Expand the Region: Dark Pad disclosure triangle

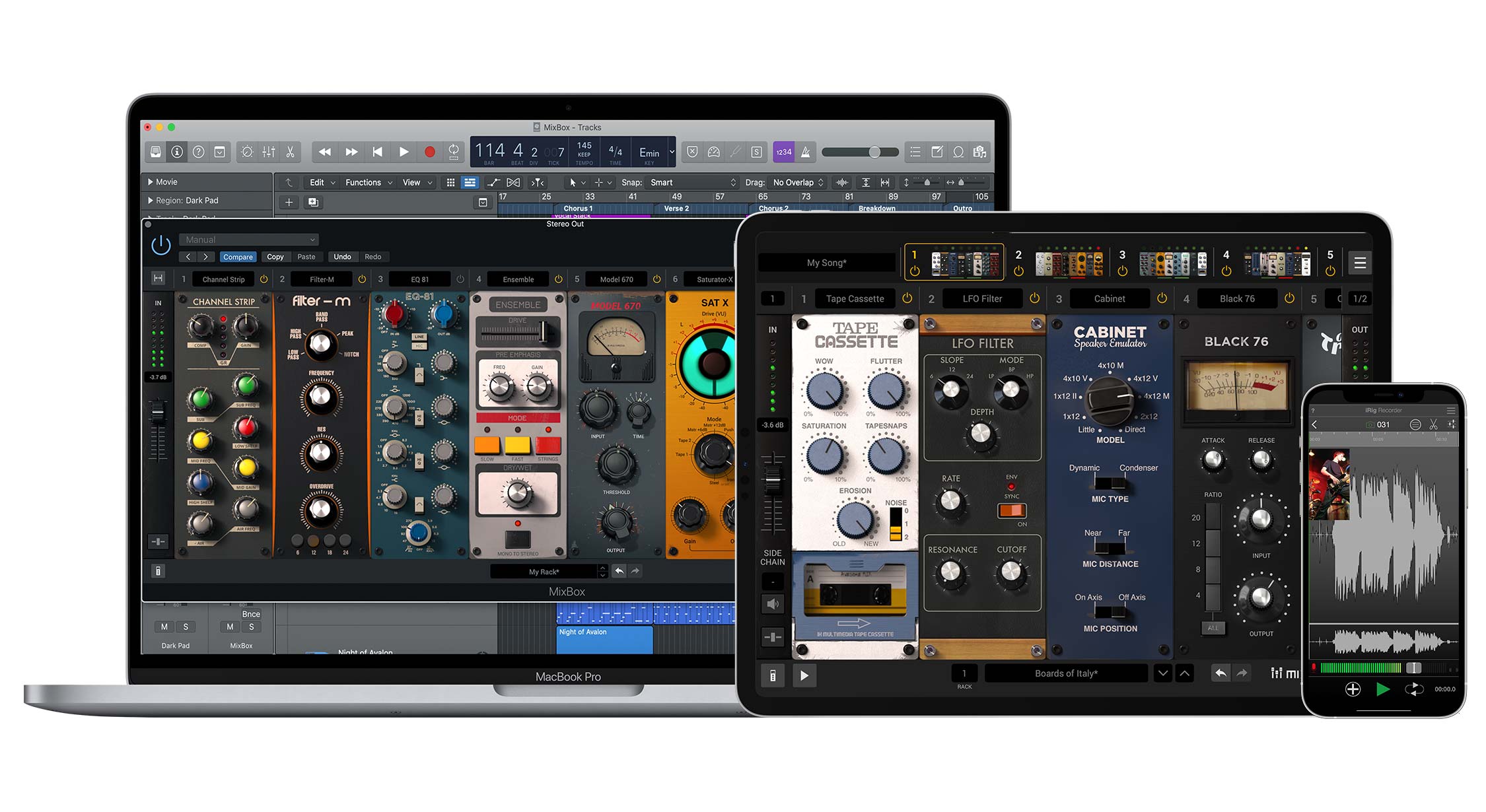151,200
